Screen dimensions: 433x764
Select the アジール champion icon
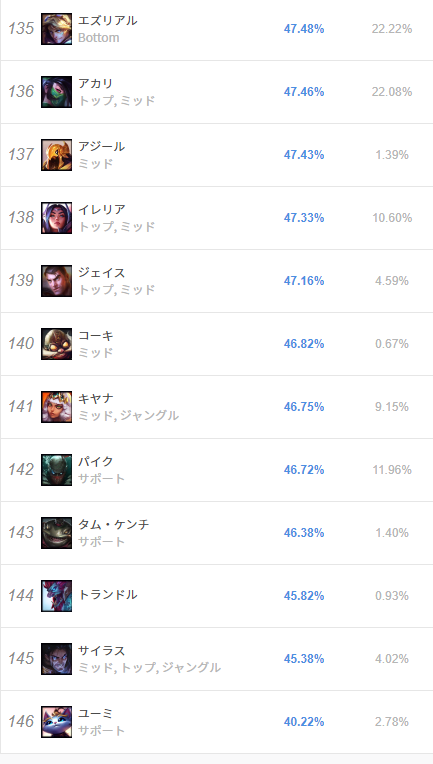56,155
